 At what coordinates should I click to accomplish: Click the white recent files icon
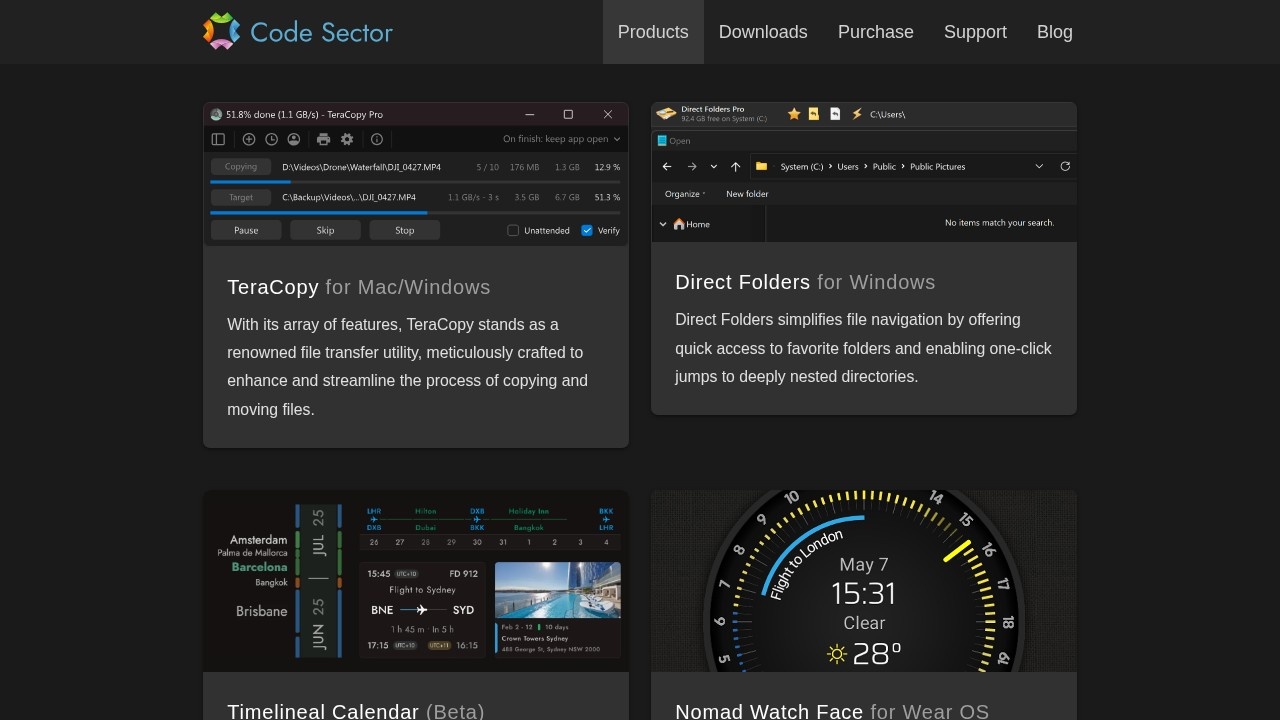(x=835, y=114)
